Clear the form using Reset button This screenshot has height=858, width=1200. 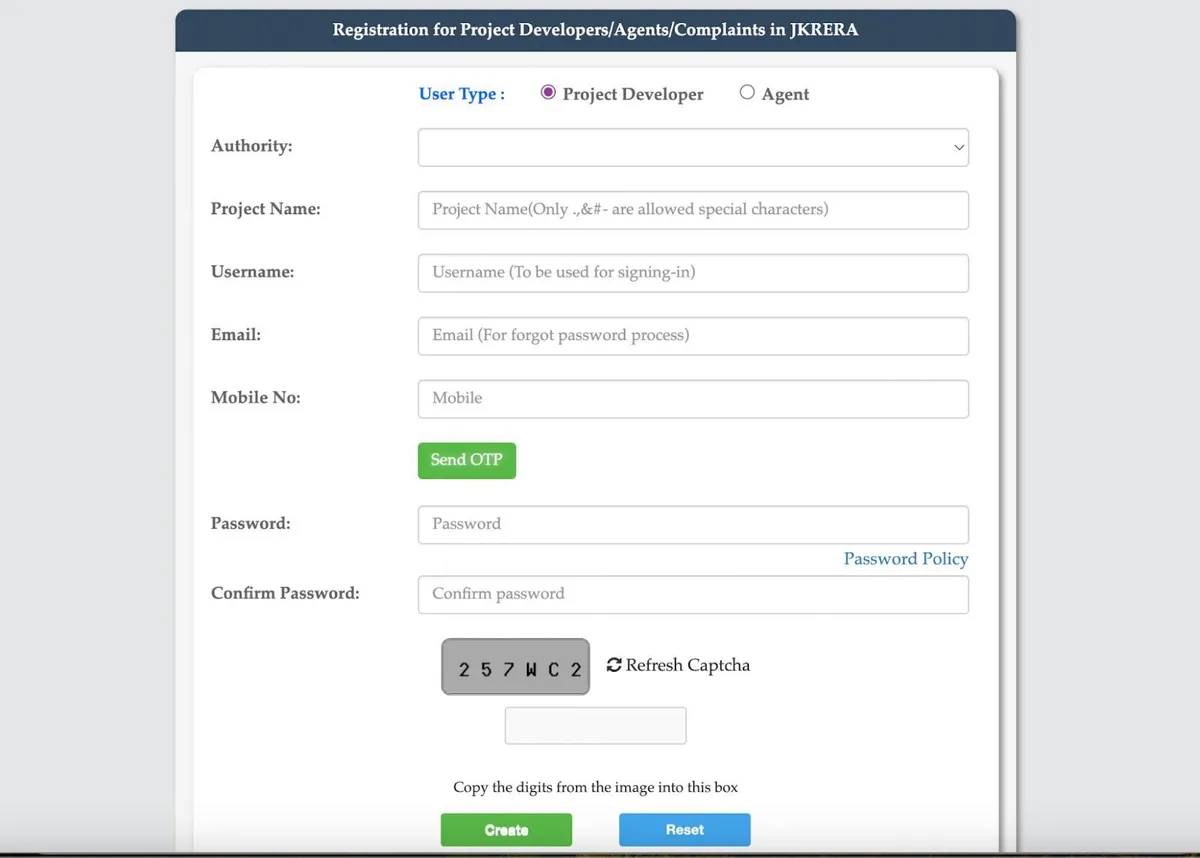(685, 830)
